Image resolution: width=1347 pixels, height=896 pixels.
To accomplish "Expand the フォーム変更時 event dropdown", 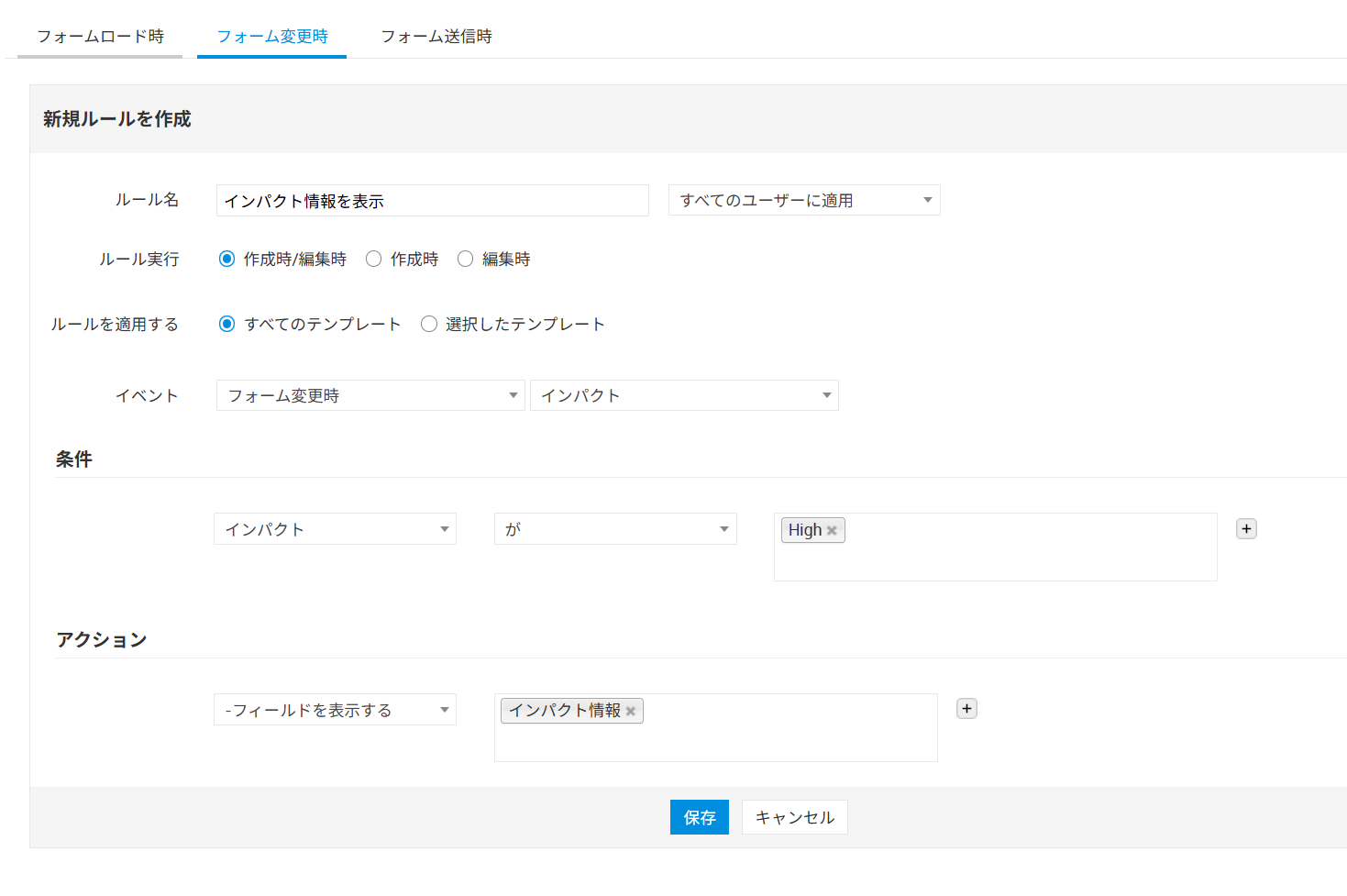I will [370, 396].
